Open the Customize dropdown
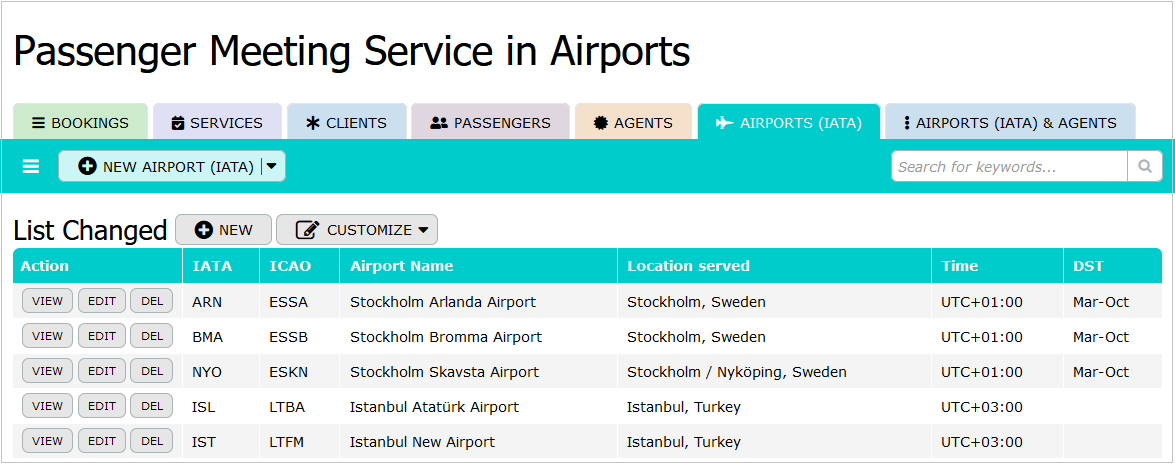The width and height of the screenshot is (1175, 465). pyautogui.click(x=357, y=230)
